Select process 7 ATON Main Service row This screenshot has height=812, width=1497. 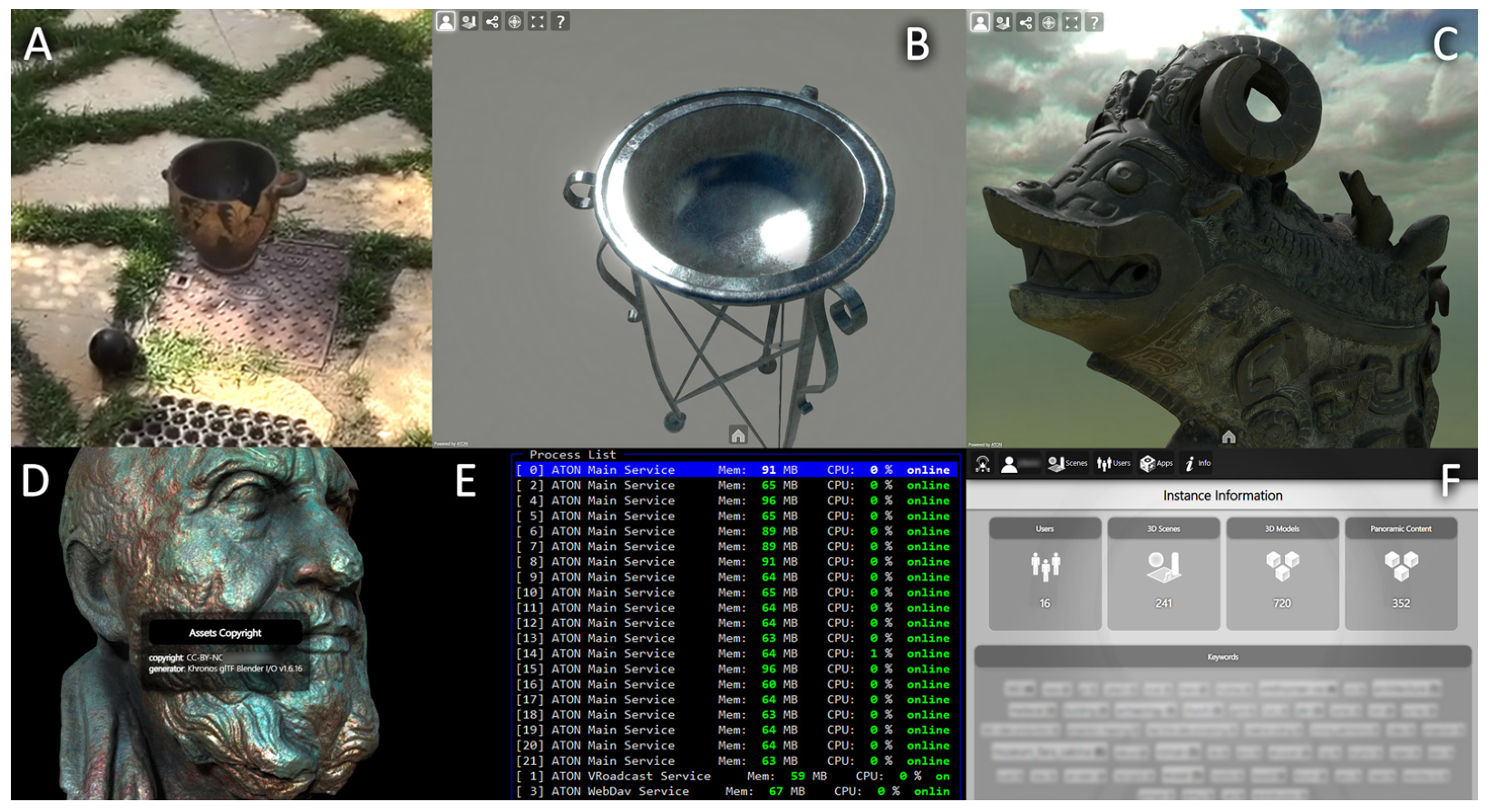735,546
